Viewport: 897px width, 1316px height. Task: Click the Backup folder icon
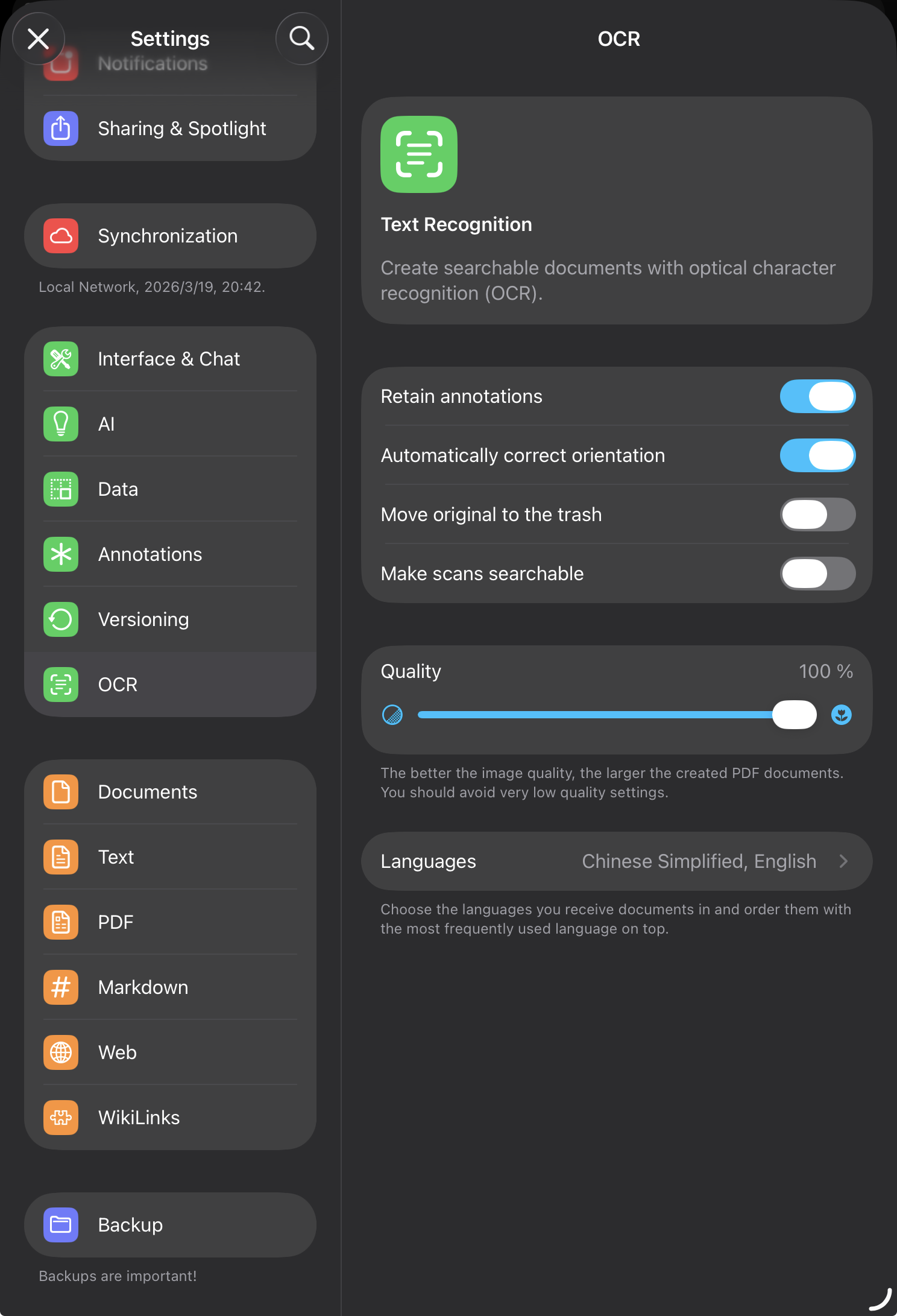61,1225
